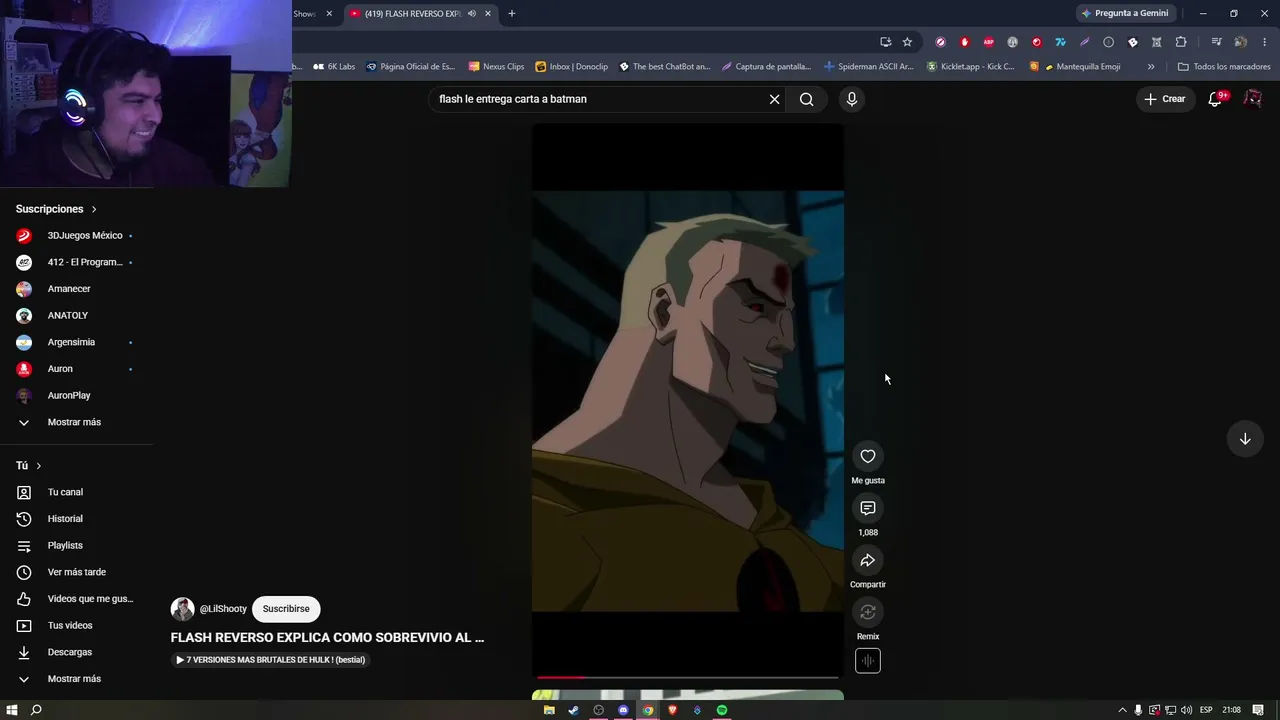Screen dimensions: 1280x720
Task: Open the @LilShooty channel link
Action: [223, 609]
